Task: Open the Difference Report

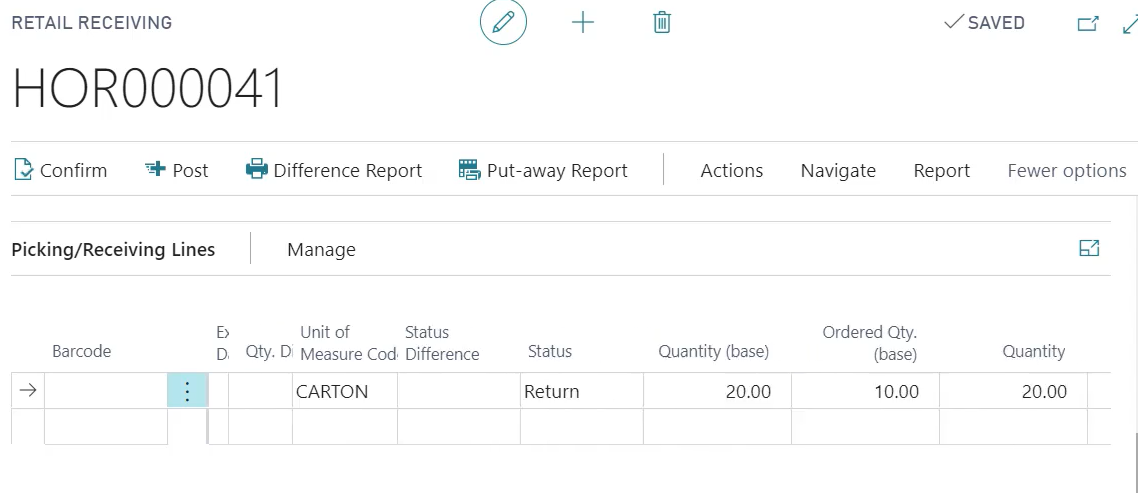Action: pos(334,171)
